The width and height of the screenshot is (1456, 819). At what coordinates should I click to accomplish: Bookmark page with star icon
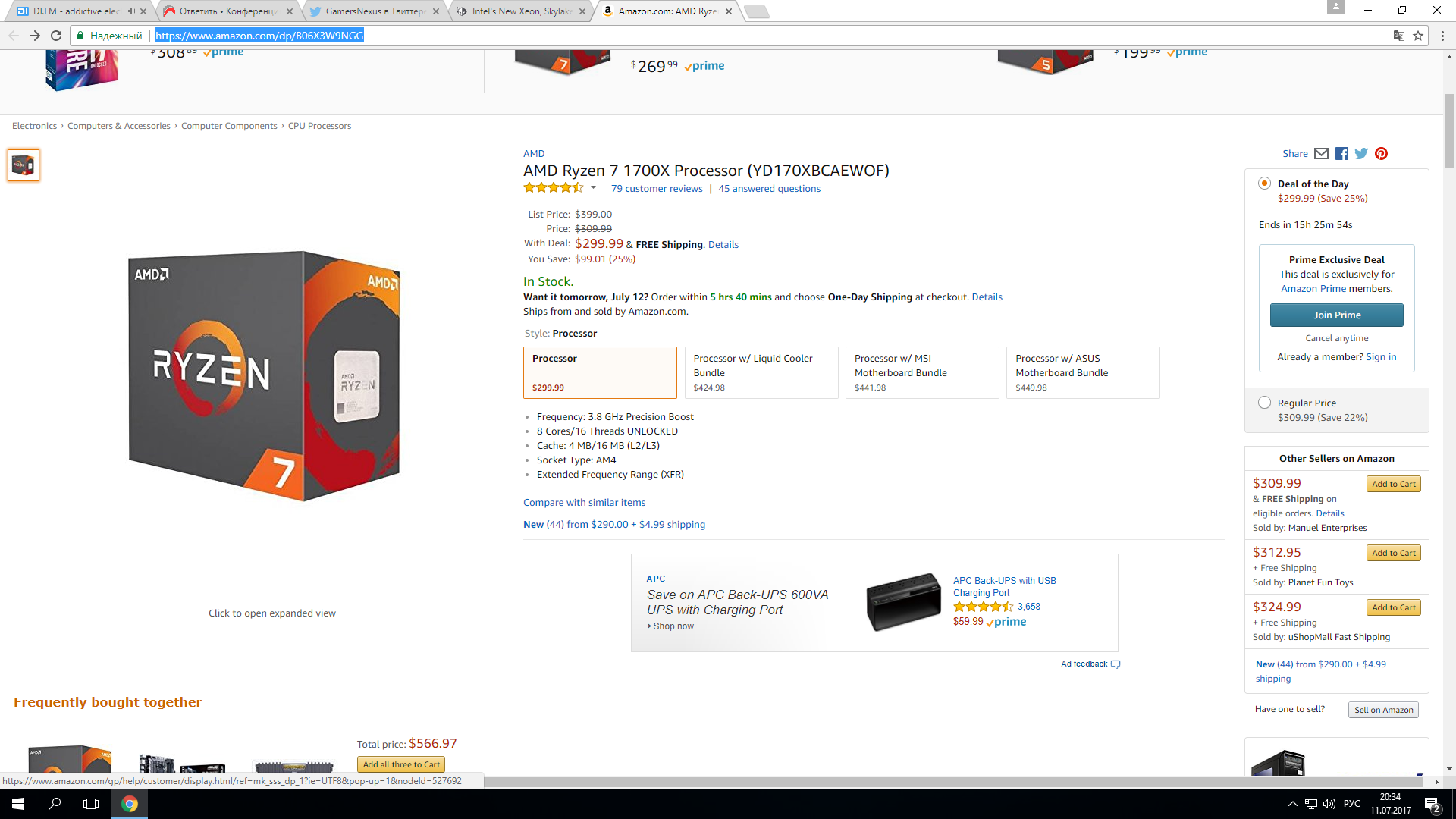pos(1418,36)
